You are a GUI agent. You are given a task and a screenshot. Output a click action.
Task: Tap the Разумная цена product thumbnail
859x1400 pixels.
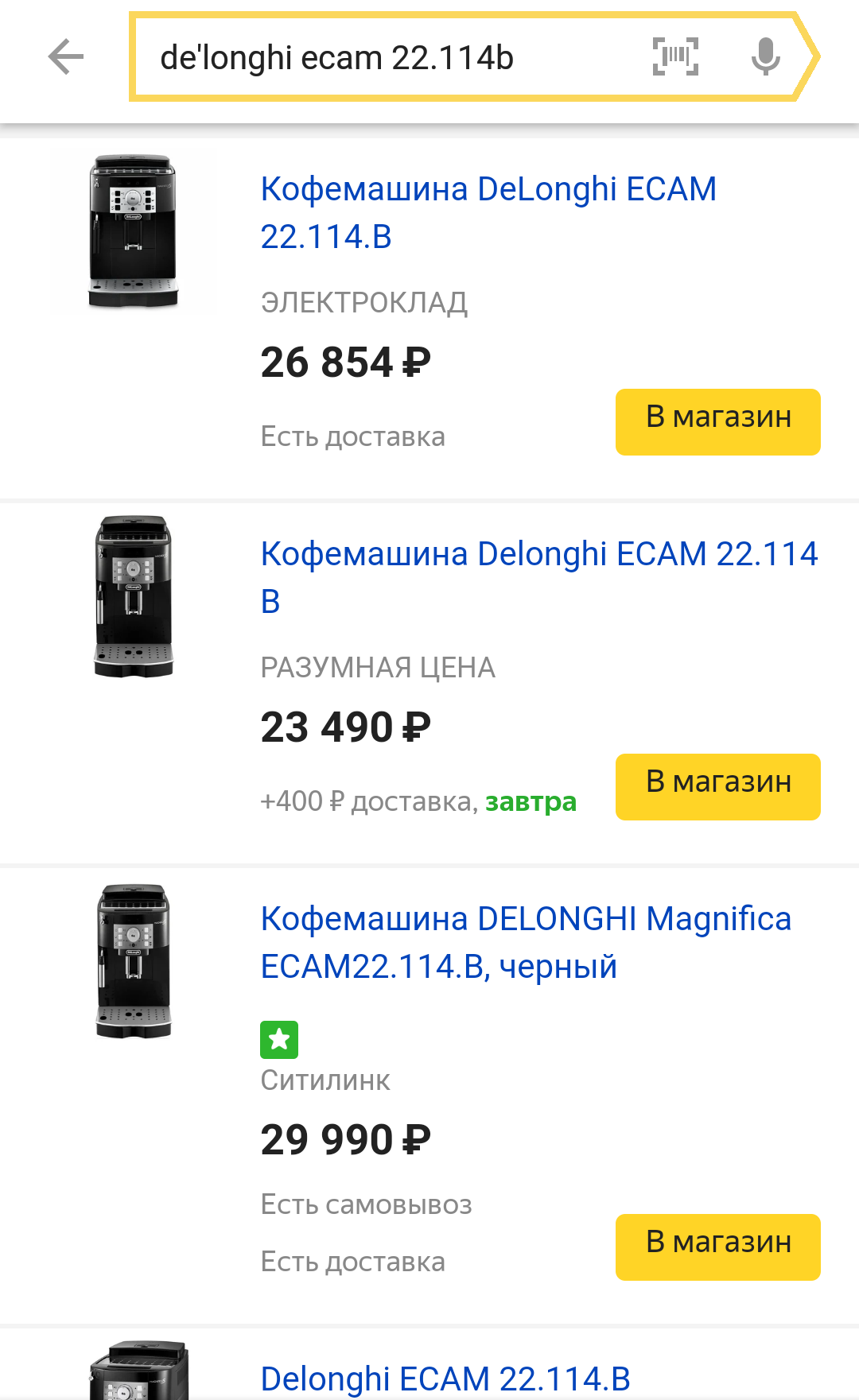coord(133,596)
